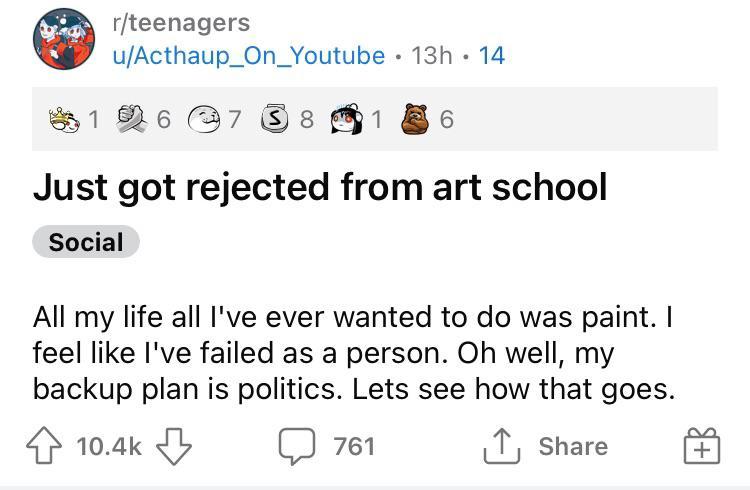
Task: Open u/Acthaup_On_Youtube's profile
Action: pyautogui.click(x=250, y=55)
